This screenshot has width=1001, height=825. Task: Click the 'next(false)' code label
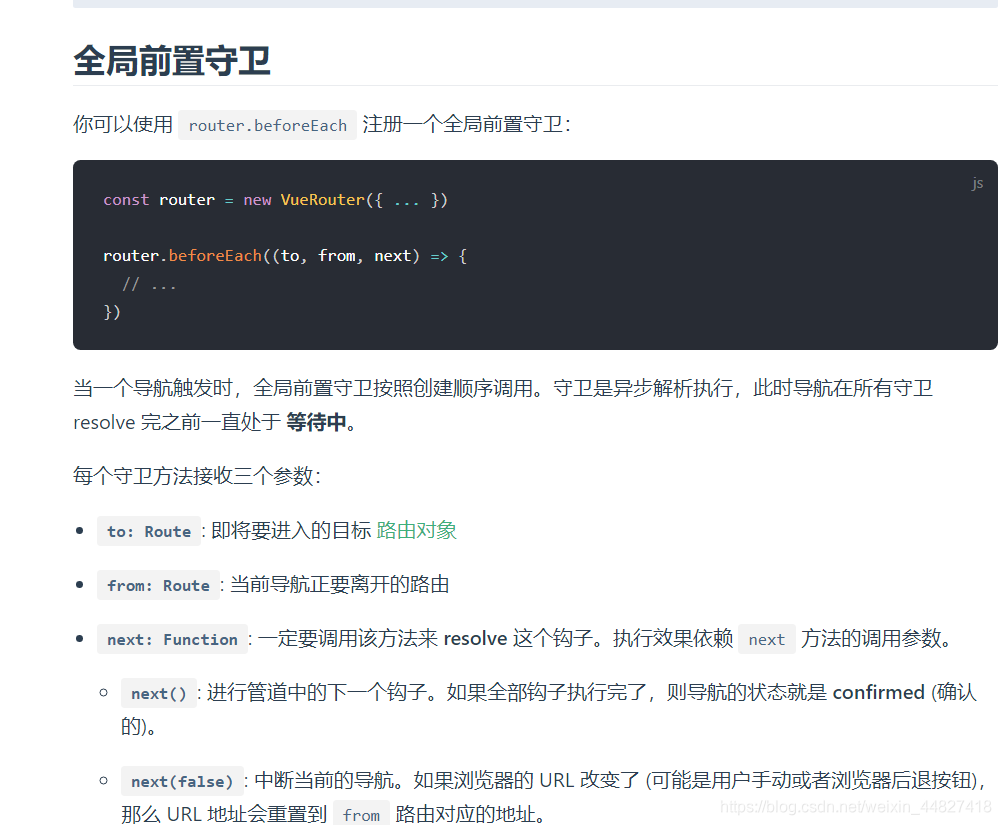[182, 781]
